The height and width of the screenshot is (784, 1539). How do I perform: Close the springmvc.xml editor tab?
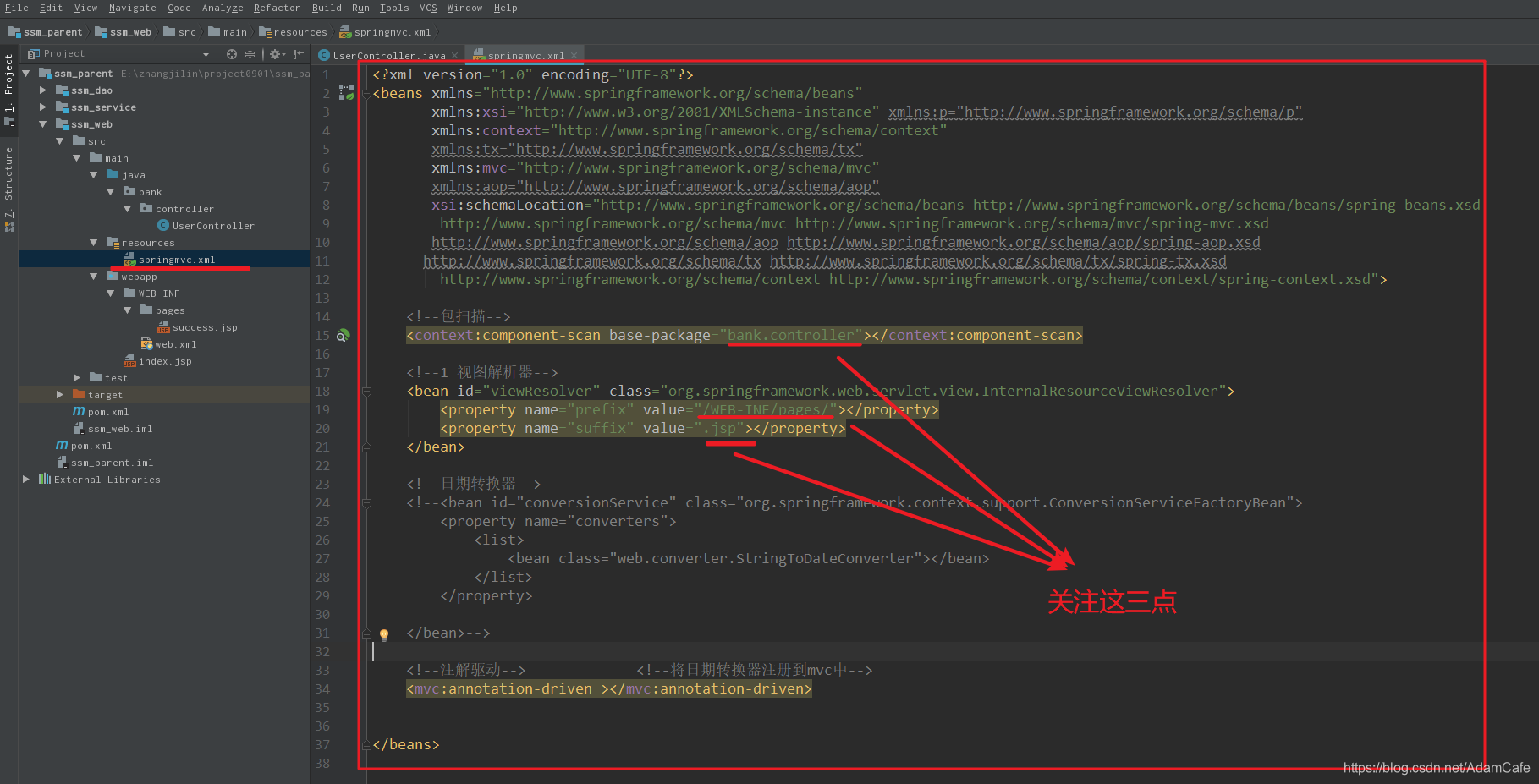coord(574,56)
